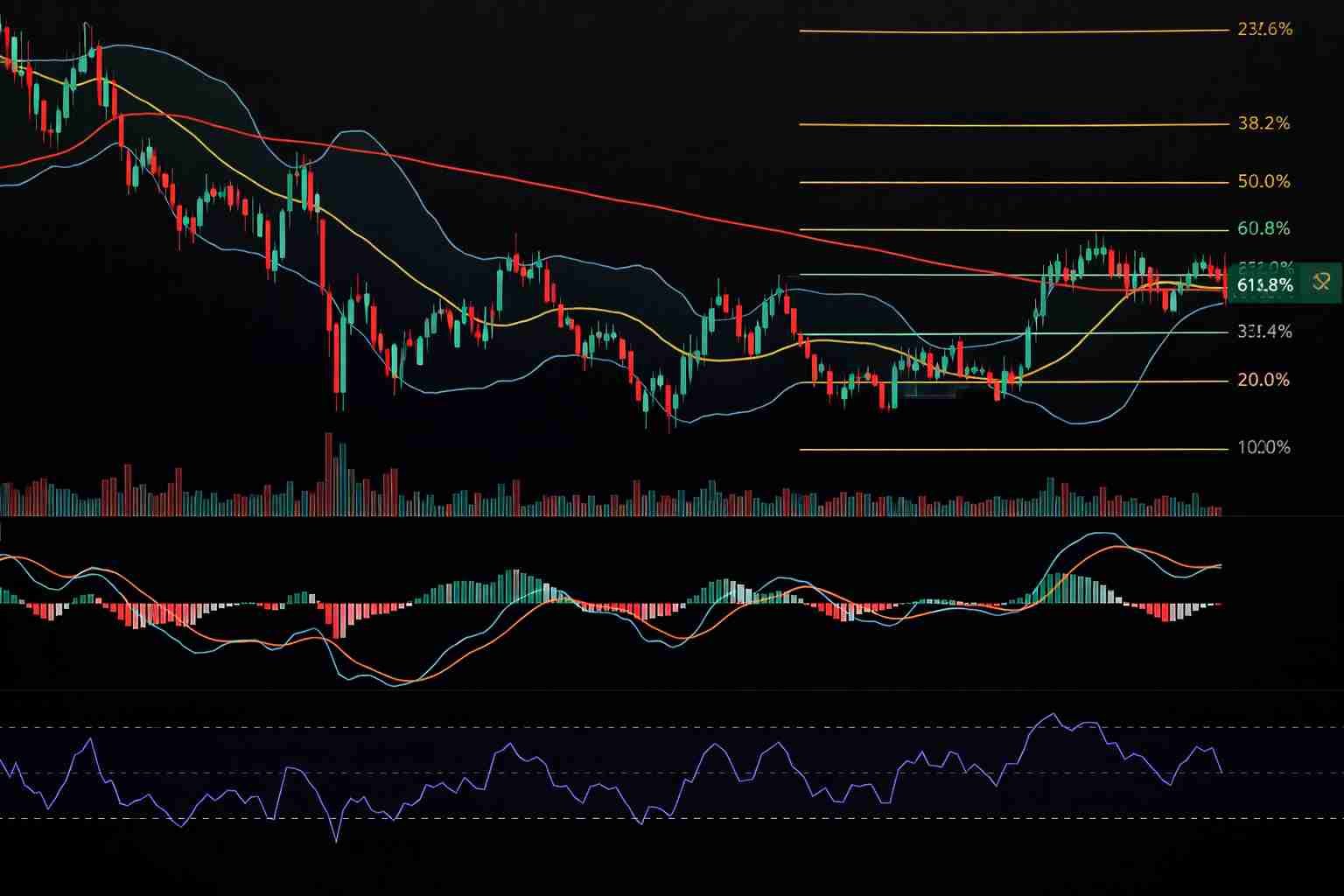Click the label just below highlighted 61.8%
This screenshot has height=896, width=1344.
(1263, 332)
